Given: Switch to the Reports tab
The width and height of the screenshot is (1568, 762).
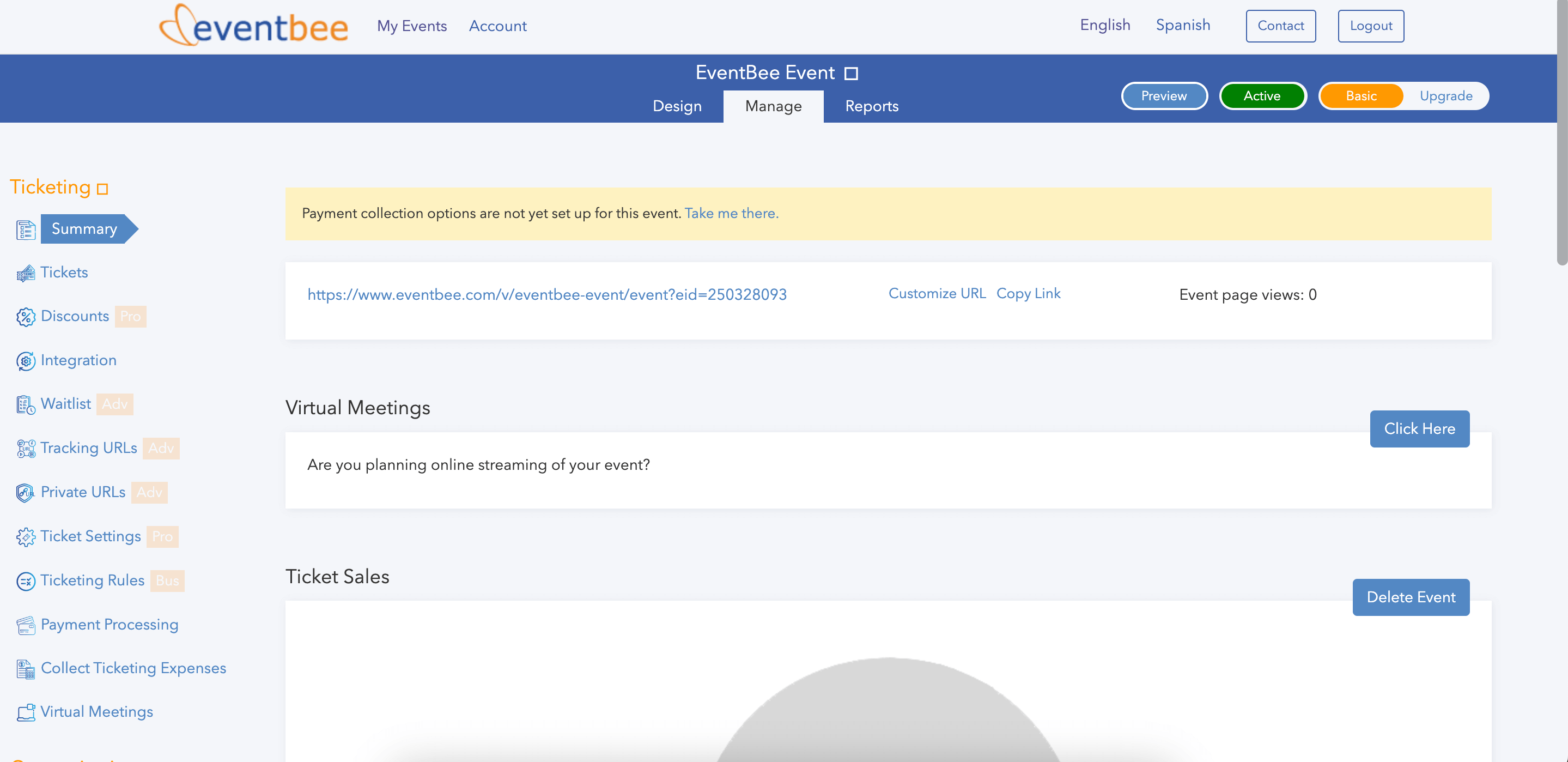Looking at the screenshot, I should (871, 106).
